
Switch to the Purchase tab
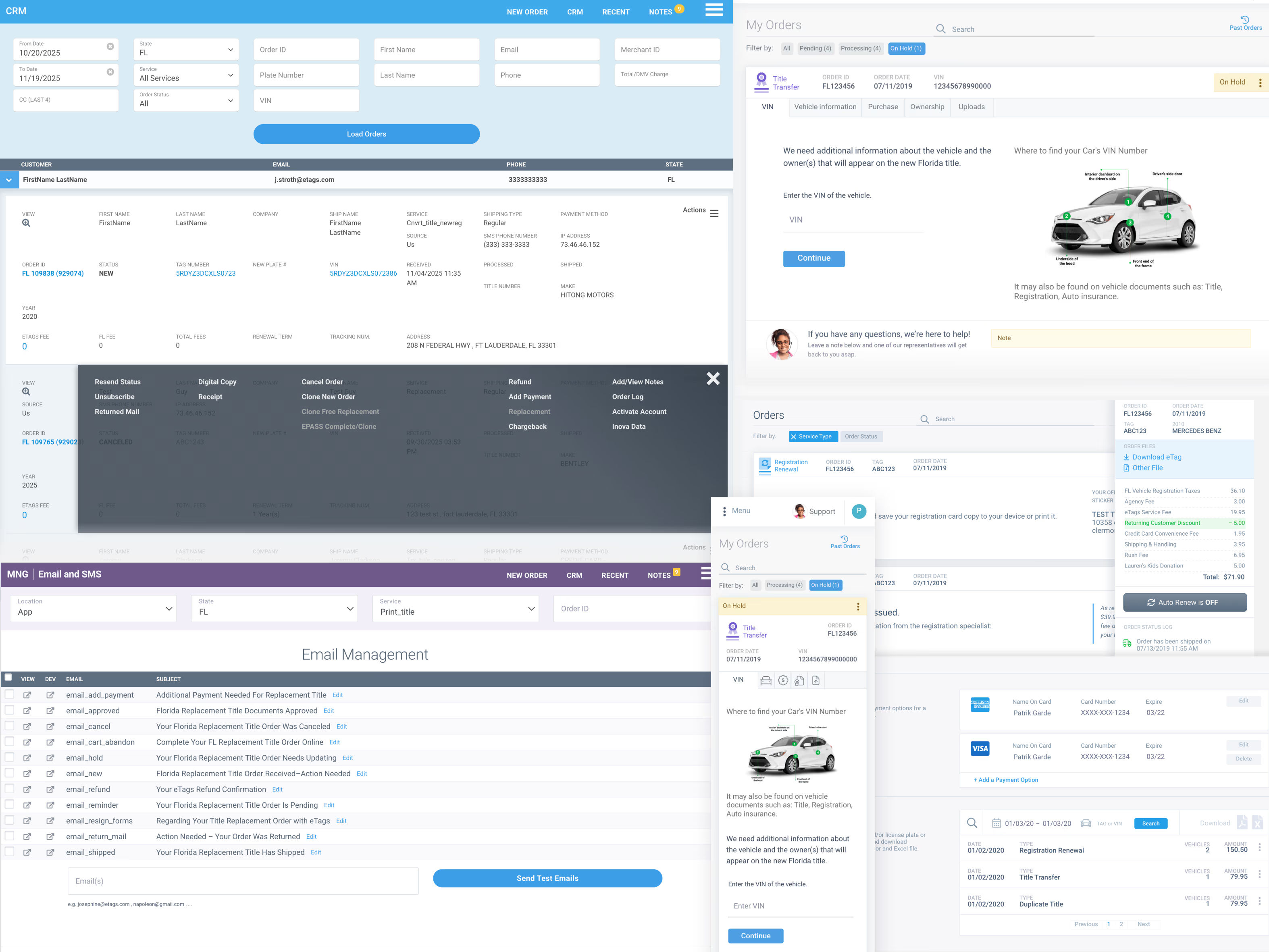pos(883,107)
